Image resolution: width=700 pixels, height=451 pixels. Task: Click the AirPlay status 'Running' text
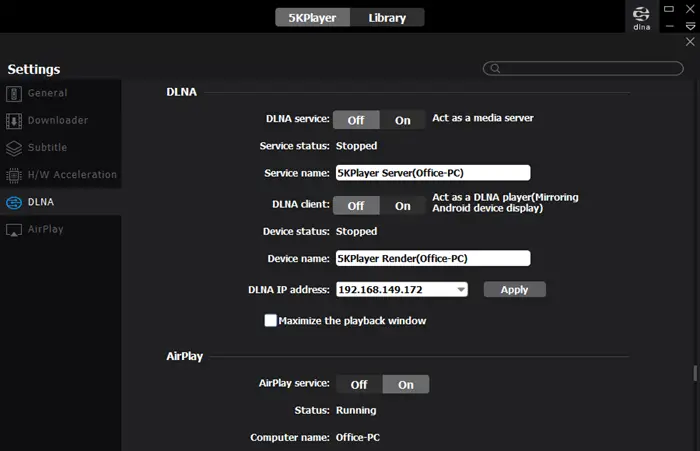(x=356, y=410)
